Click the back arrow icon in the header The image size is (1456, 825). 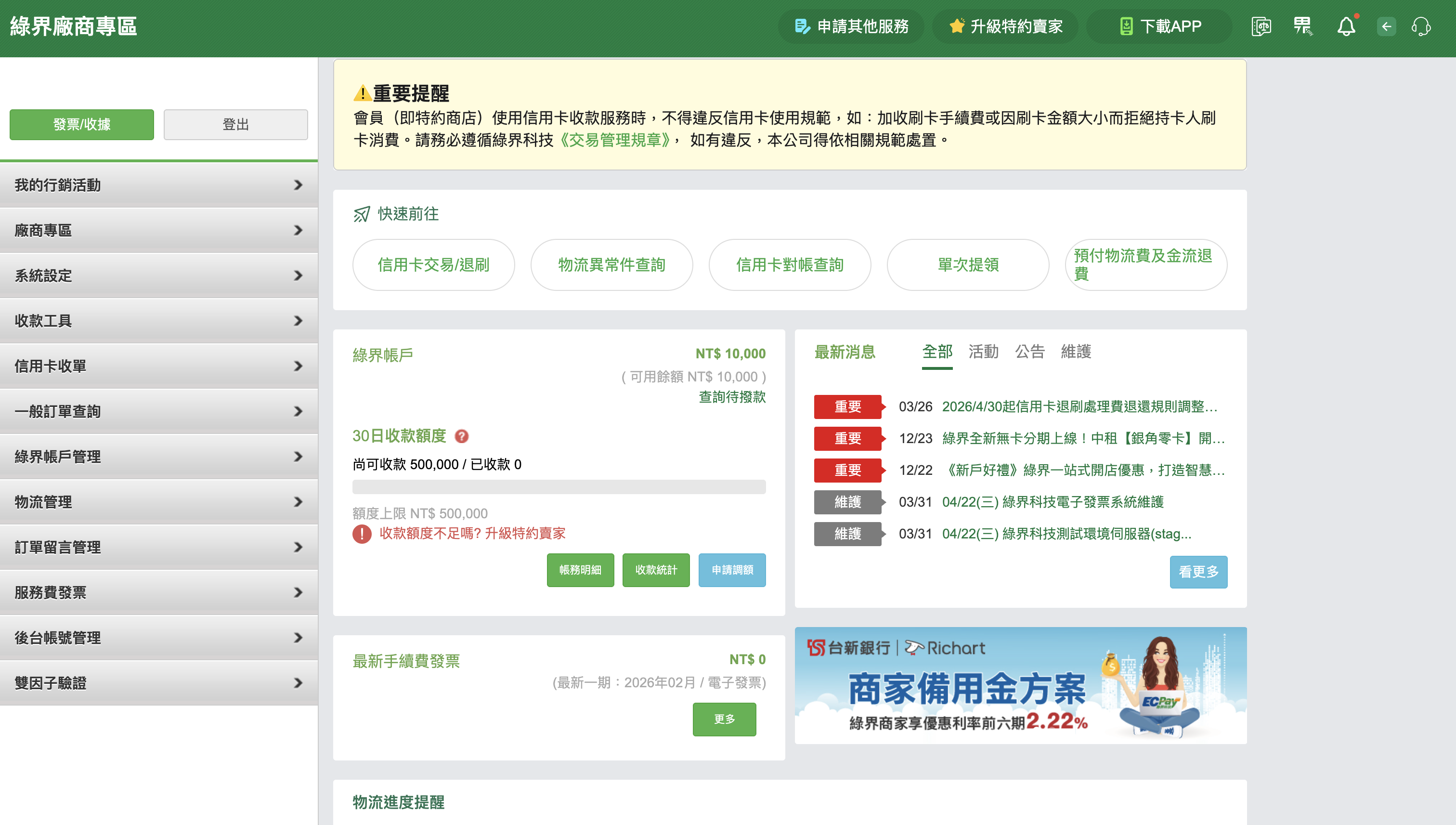coord(1385,26)
